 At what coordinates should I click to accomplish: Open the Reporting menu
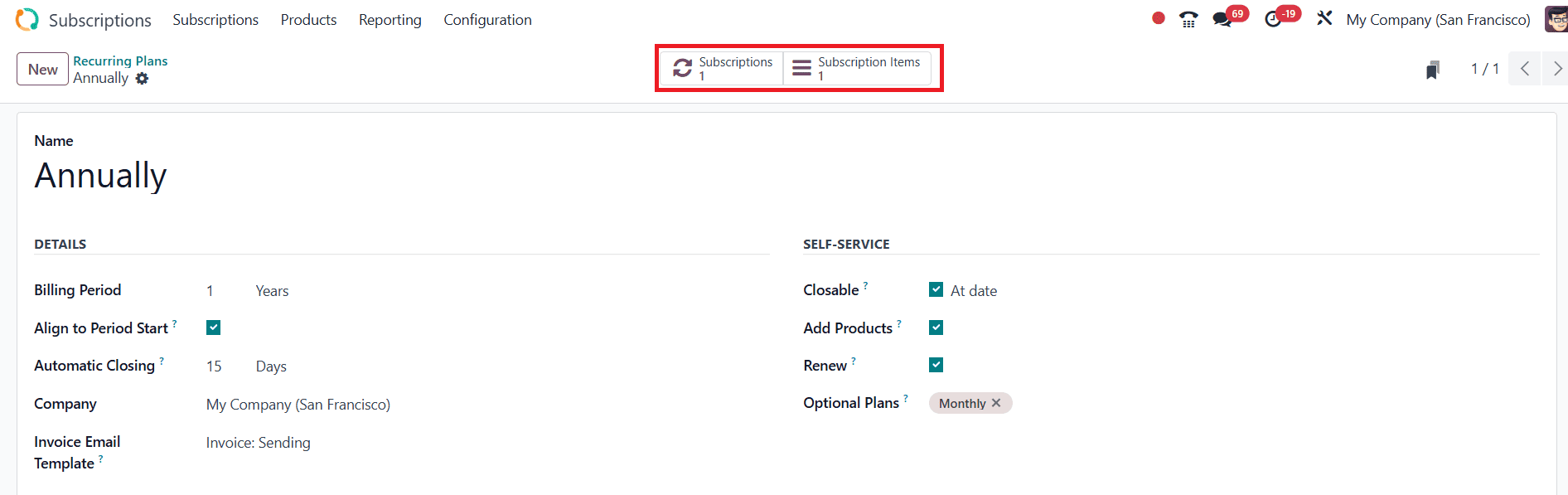390,19
